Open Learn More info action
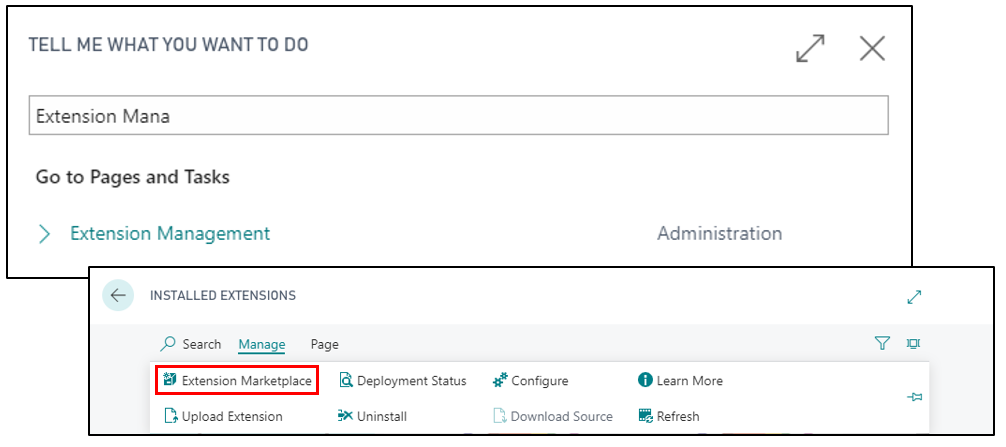 [680, 381]
